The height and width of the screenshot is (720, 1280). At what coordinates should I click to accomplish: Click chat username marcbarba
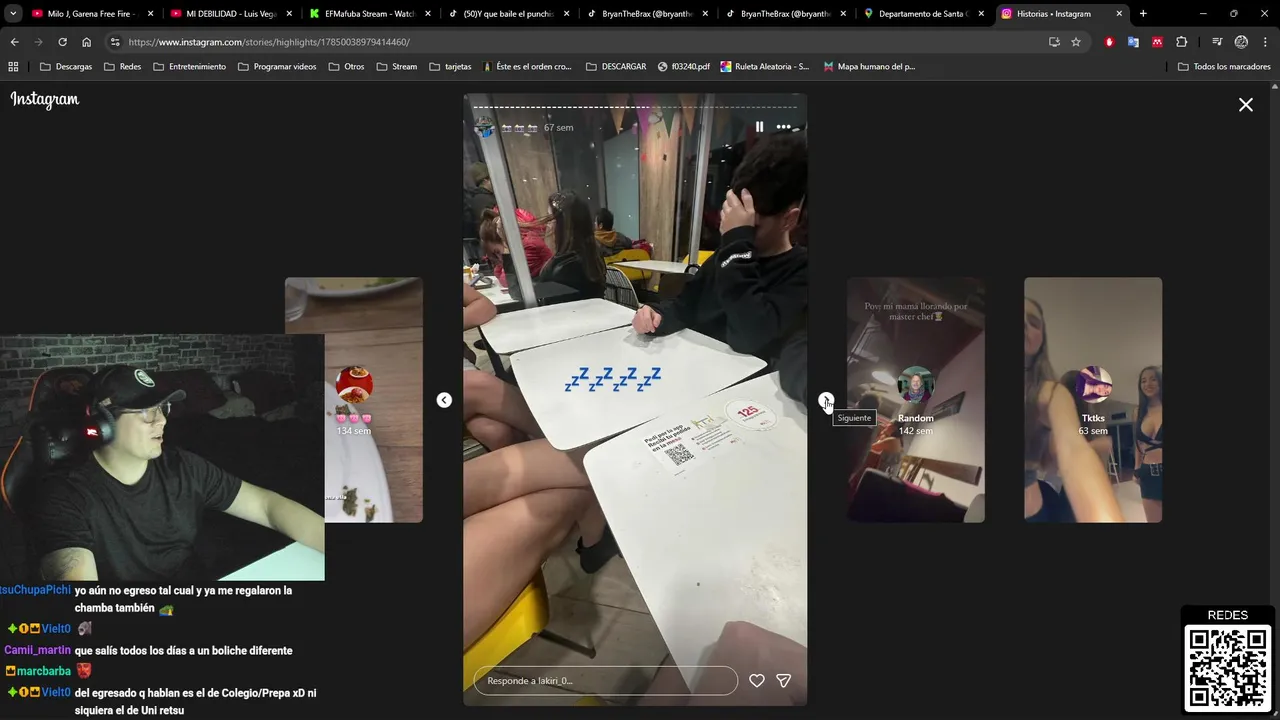(43, 671)
